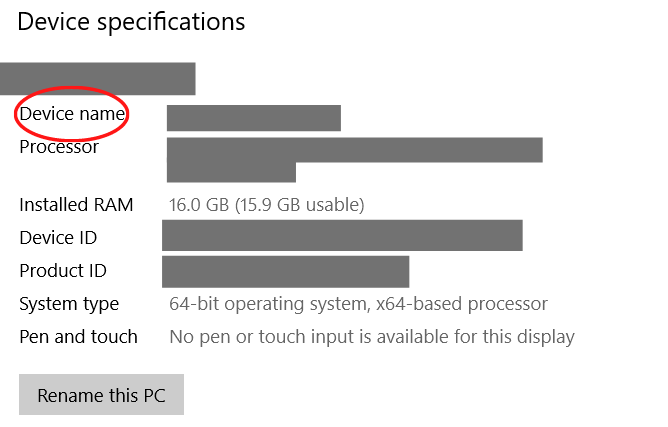Screen dimensions: 668x427
Task: Click the redacted bar below the heading
Action: click(97, 78)
